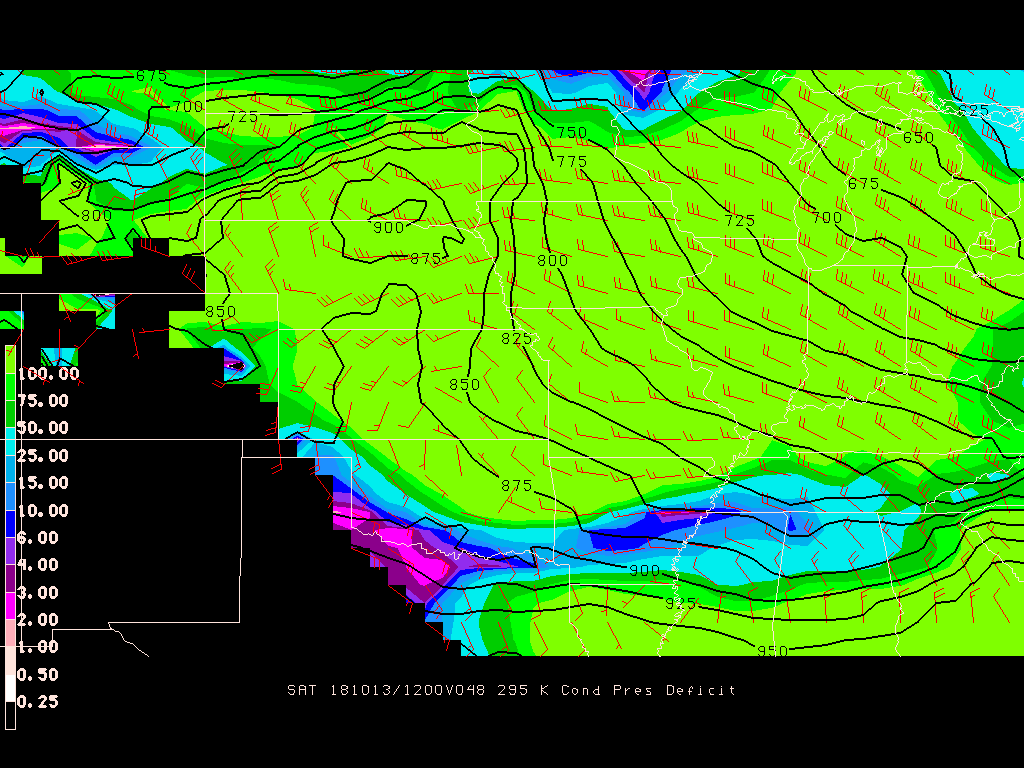Click the 625 contour label near top right
This screenshot has width=1024, height=768.
point(973,110)
